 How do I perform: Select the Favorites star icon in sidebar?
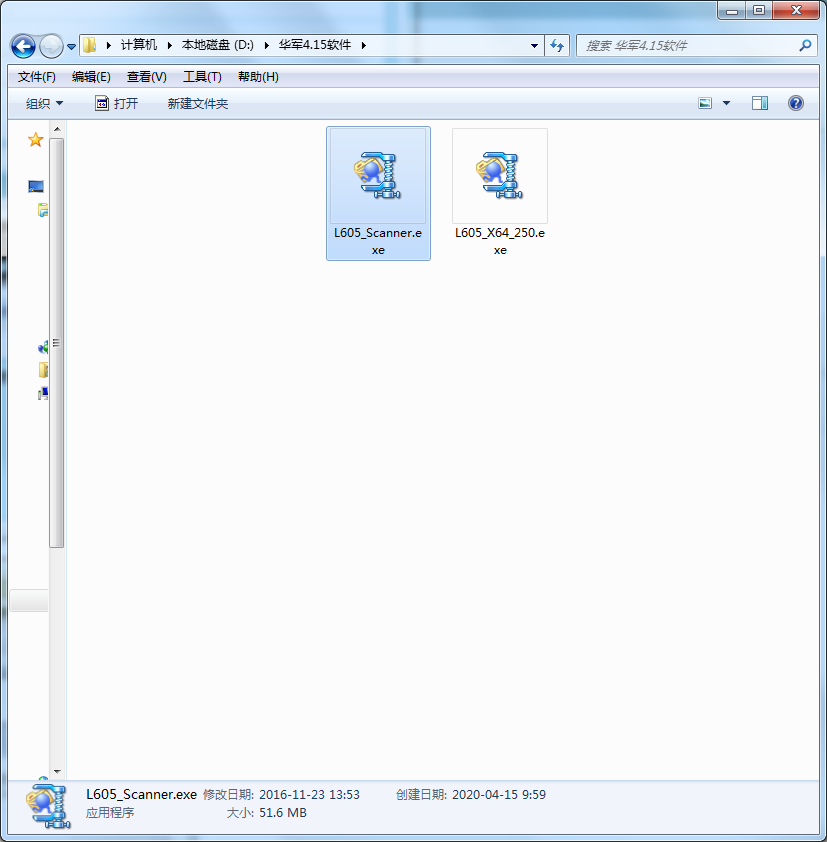tap(35, 141)
